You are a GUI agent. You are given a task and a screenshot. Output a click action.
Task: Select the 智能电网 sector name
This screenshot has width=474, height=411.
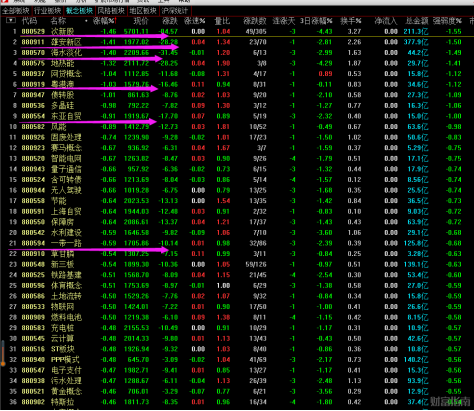point(66,158)
